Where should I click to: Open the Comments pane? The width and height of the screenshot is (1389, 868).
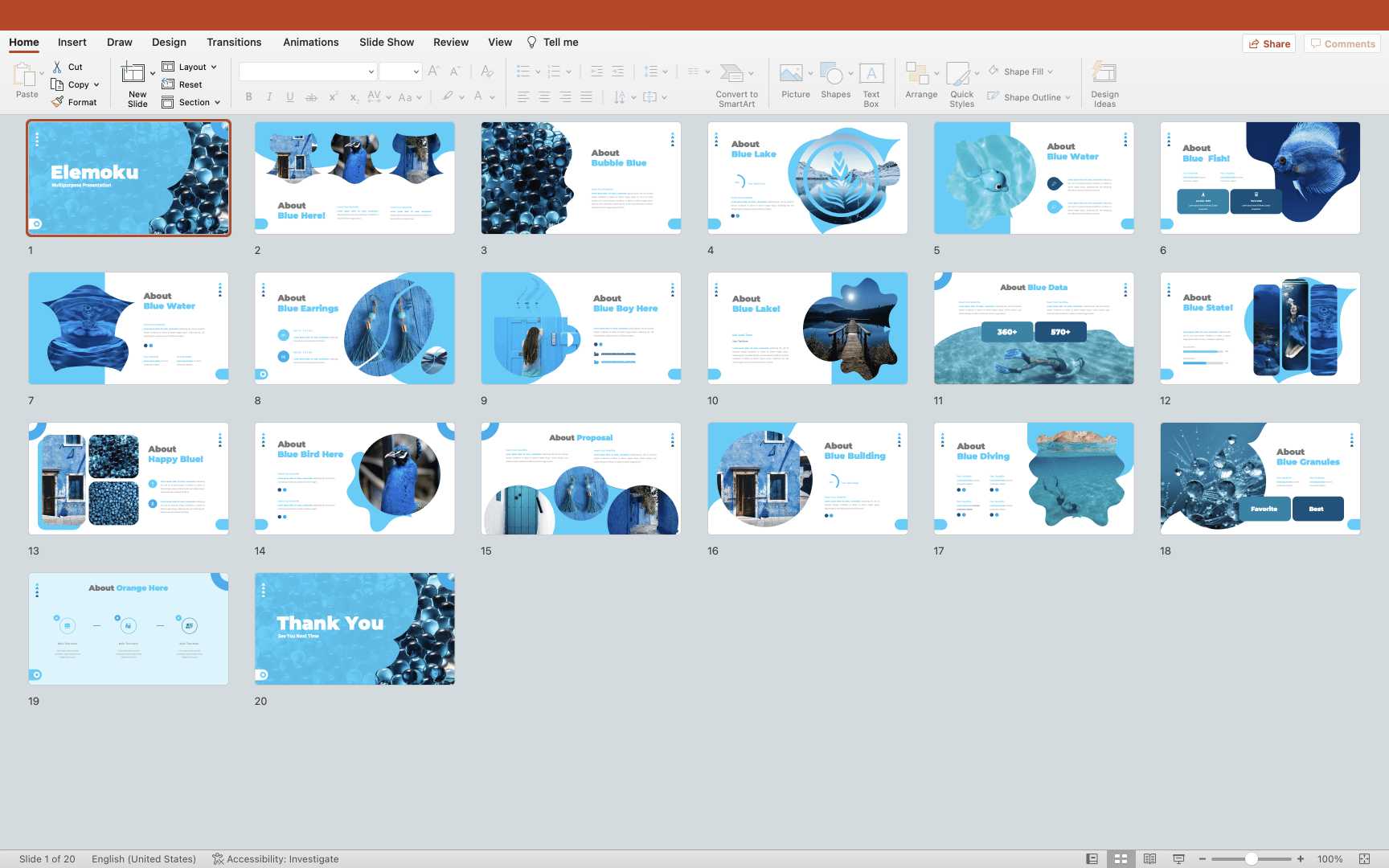[1342, 43]
